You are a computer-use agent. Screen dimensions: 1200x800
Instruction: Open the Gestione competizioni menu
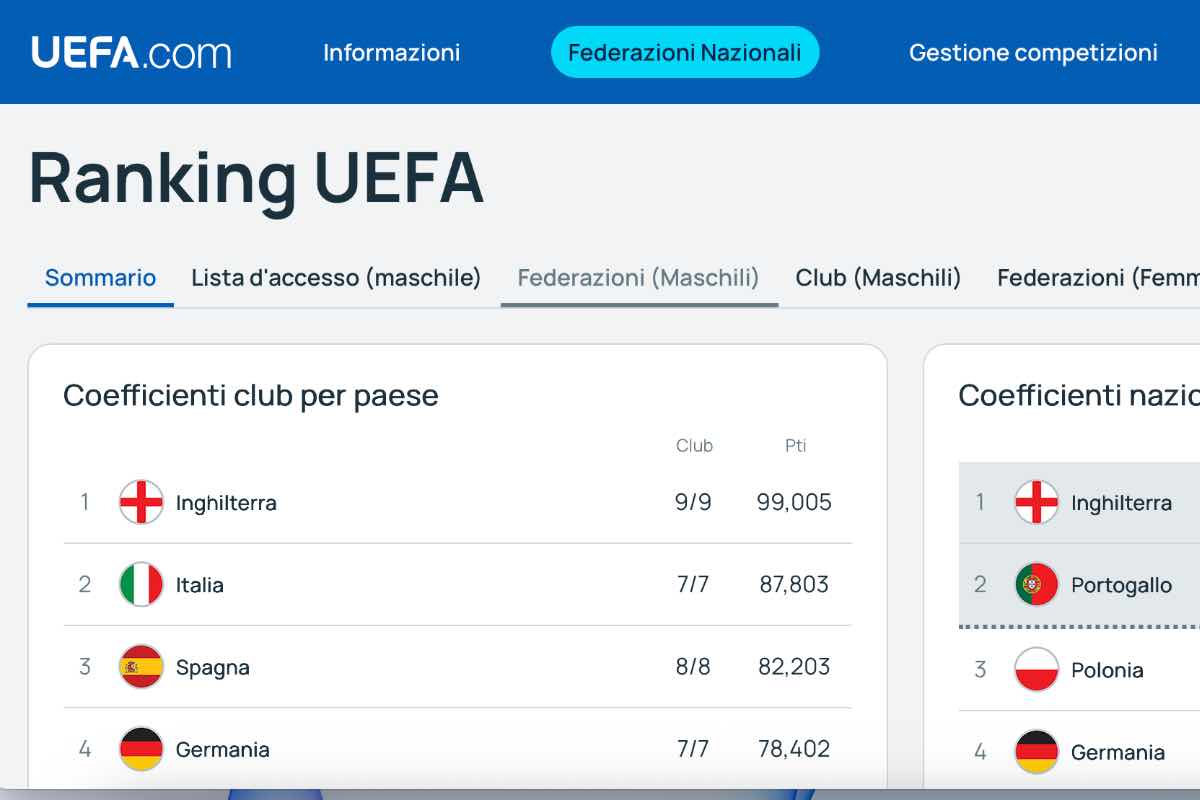pyautogui.click(x=1034, y=53)
